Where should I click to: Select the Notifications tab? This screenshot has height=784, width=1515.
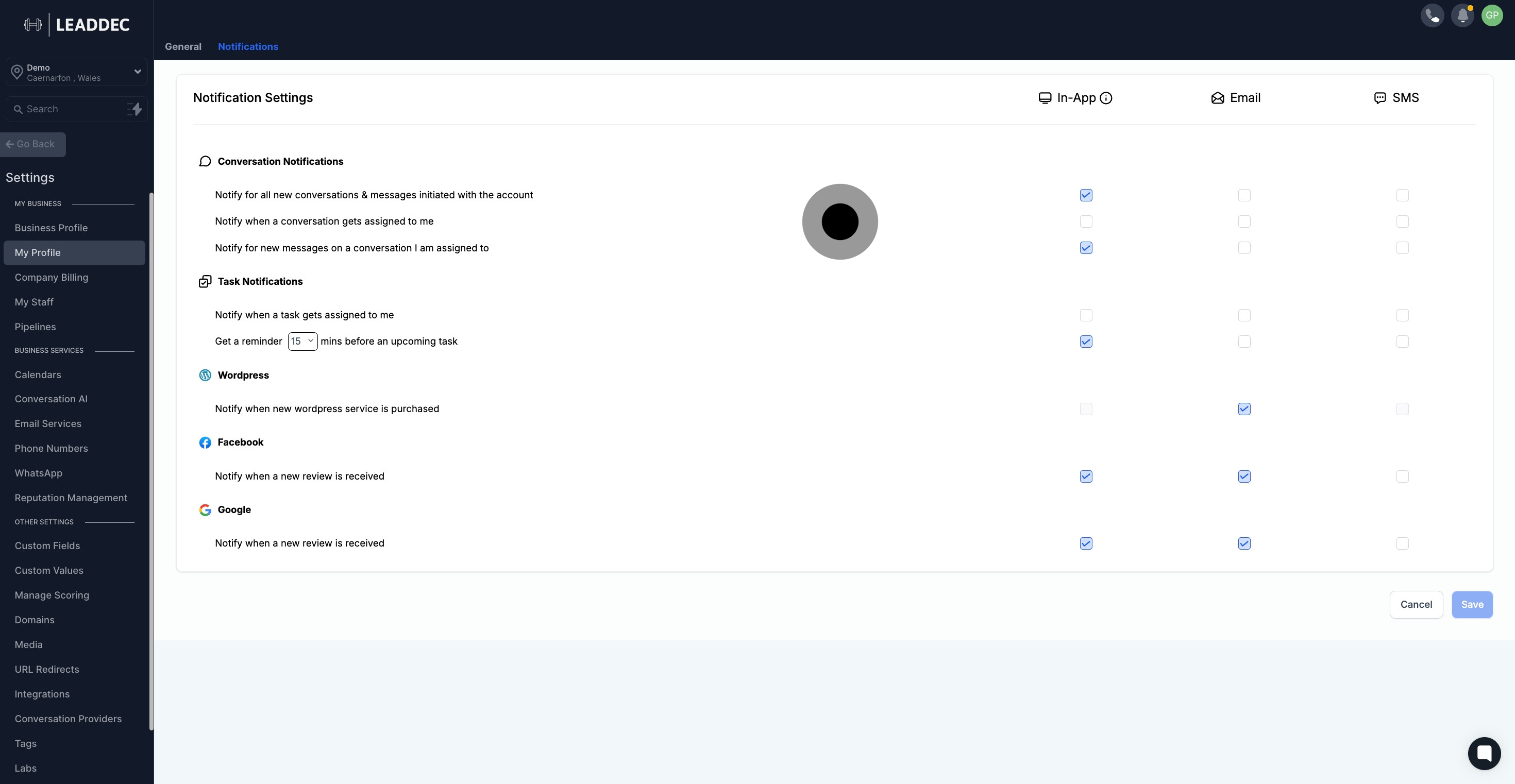tap(247, 46)
